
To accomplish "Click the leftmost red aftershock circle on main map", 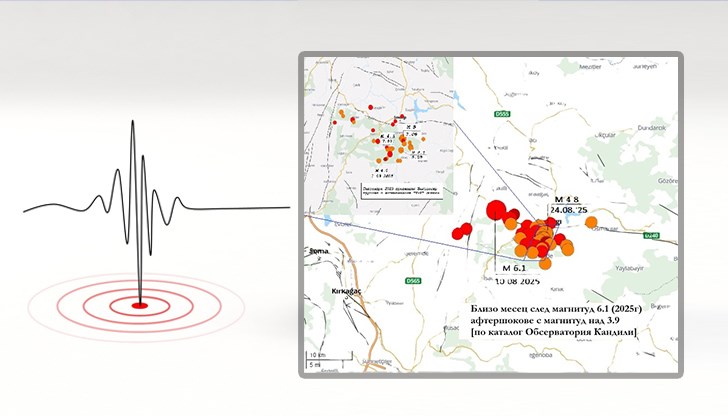I will (458, 234).
